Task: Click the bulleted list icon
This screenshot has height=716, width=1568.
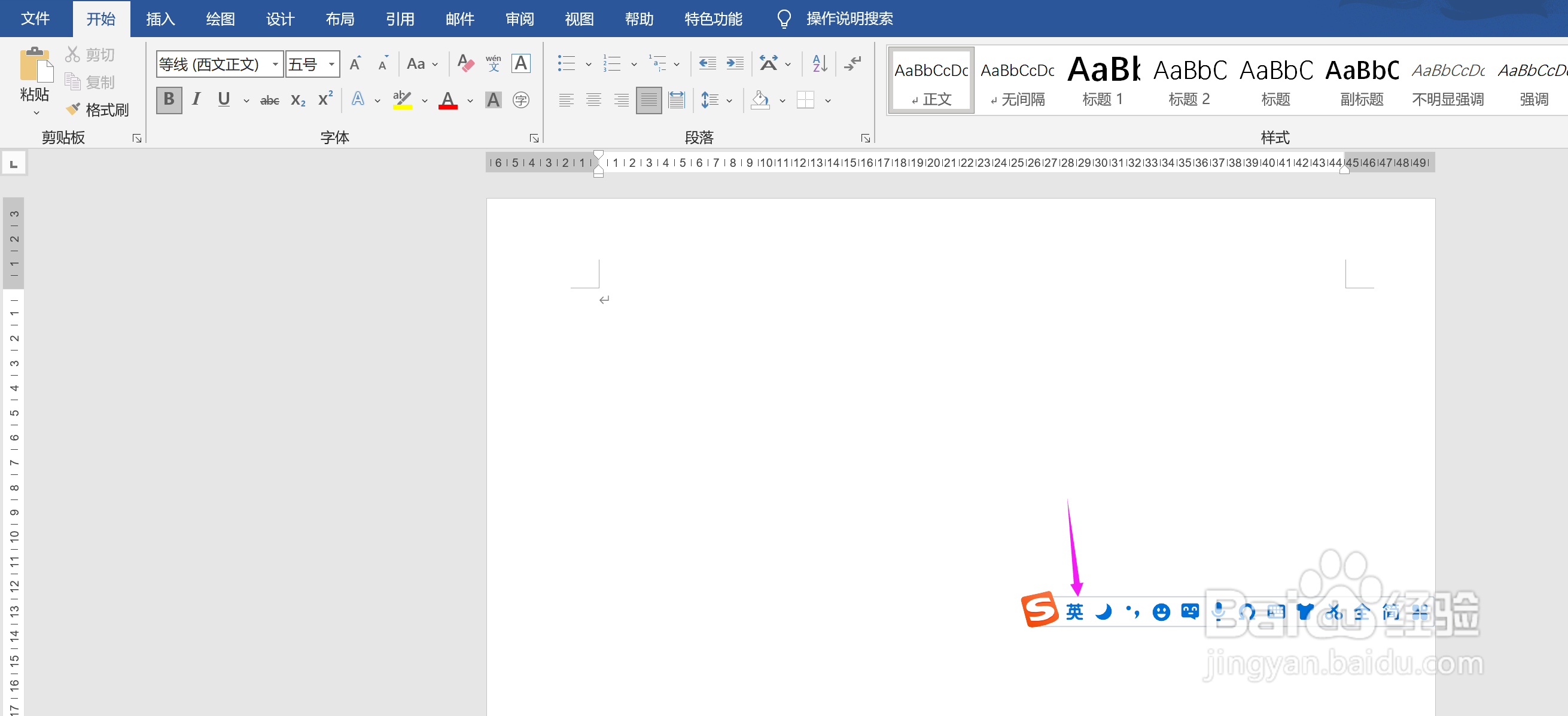Action: [566, 63]
